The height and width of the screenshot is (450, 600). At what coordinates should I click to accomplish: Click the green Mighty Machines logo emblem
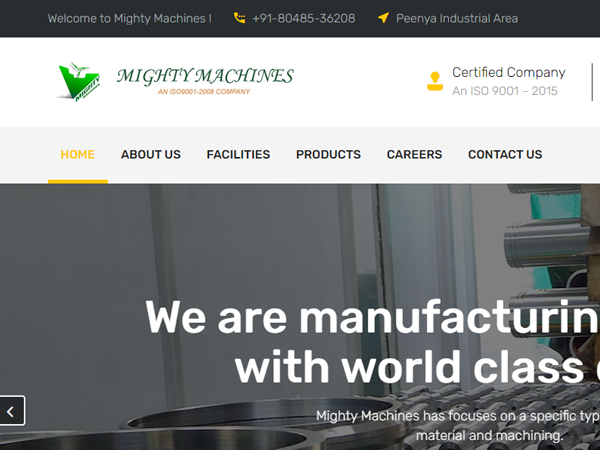click(x=79, y=82)
